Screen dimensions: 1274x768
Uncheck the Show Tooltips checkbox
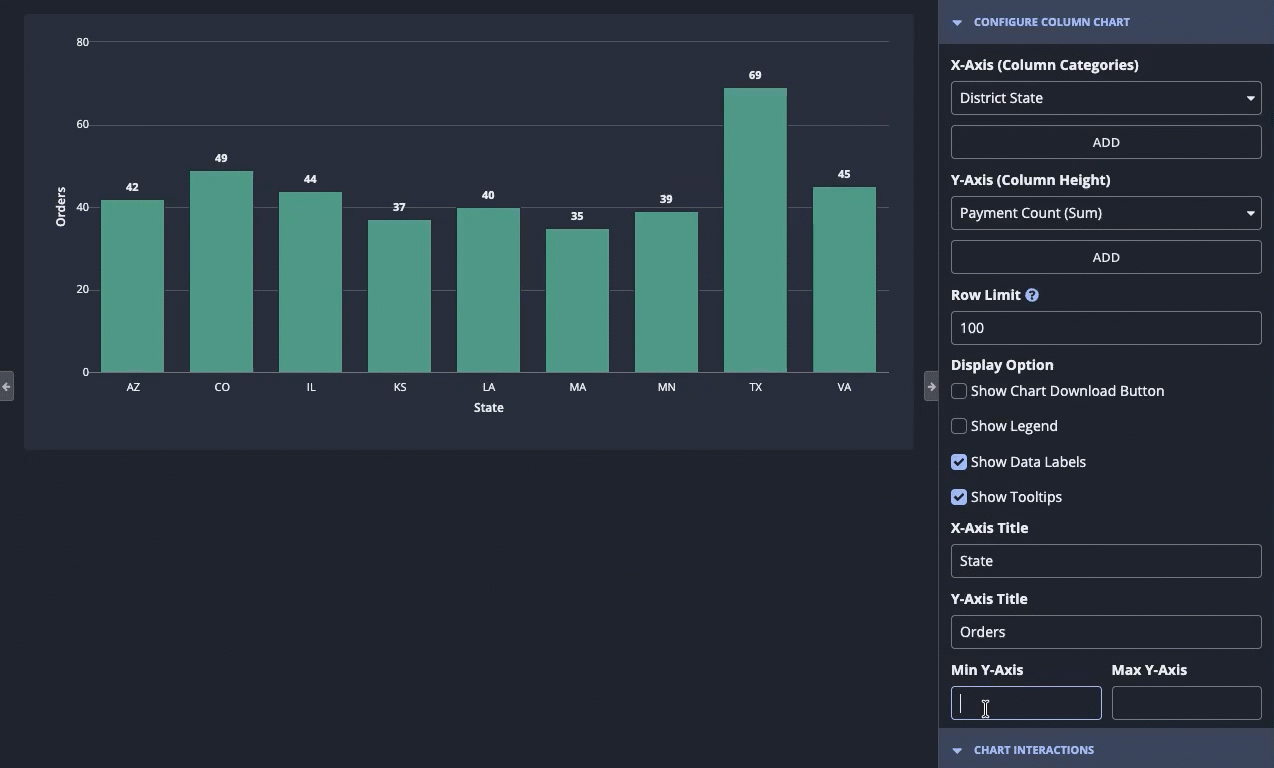(x=959, y=497)
